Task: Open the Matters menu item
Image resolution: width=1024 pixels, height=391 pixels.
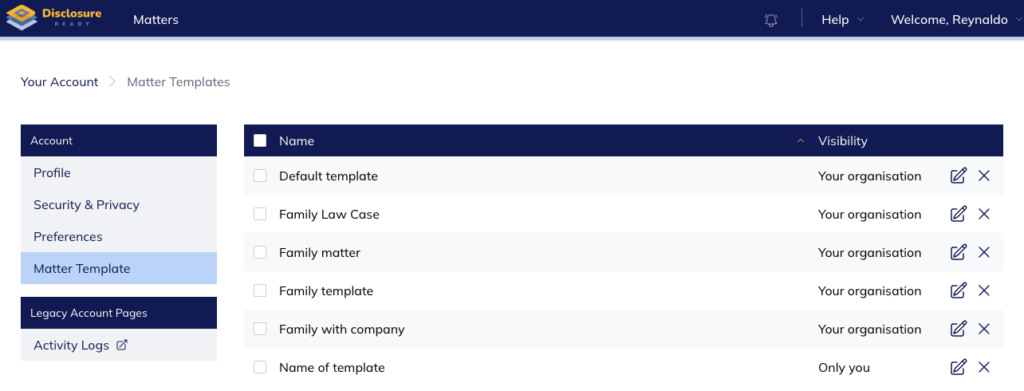Action: [155, 20]
